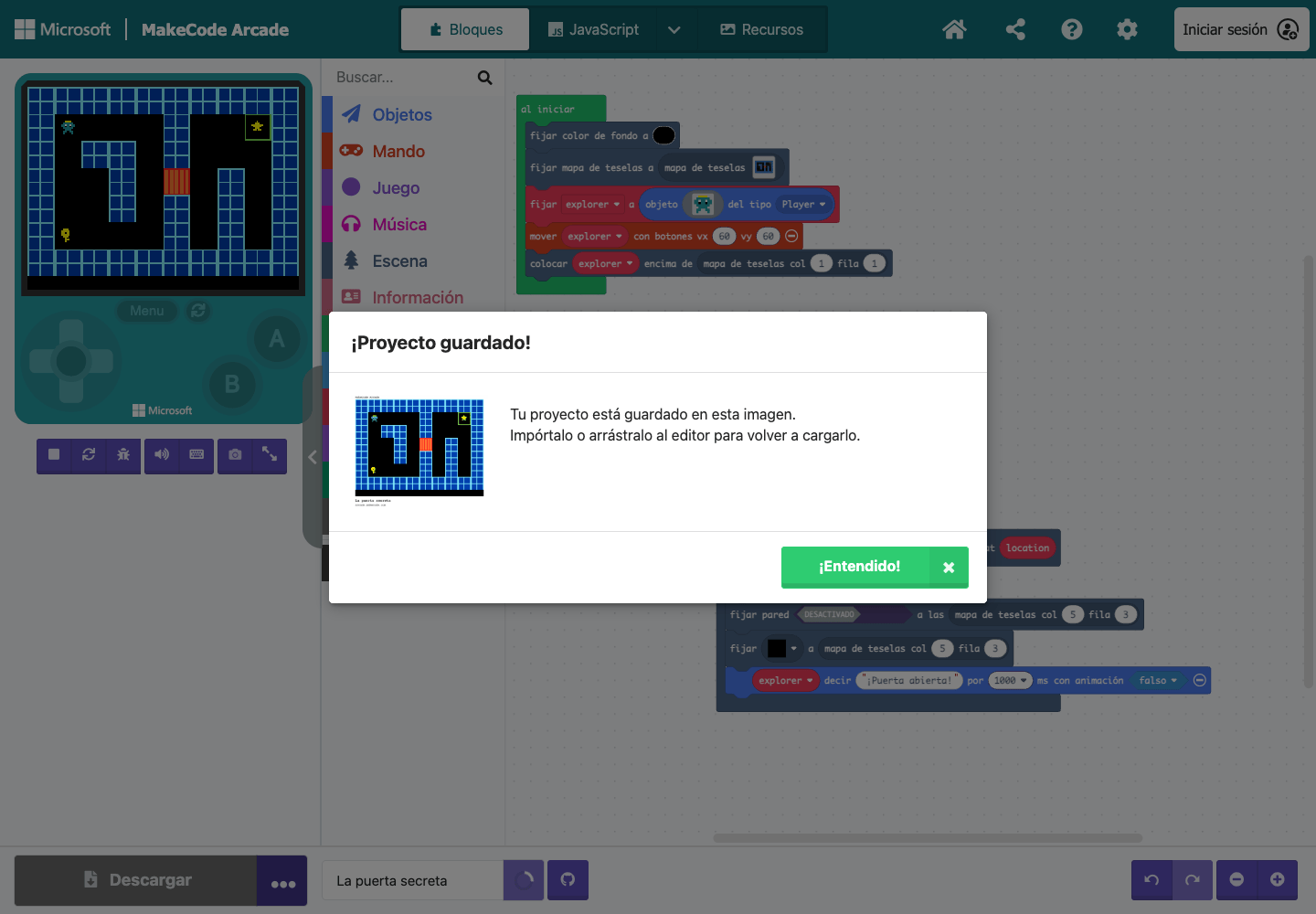This screenshot has height=914, width=1316.
Task: Open the GitHub repository button
Action: [x=568, y=880]
